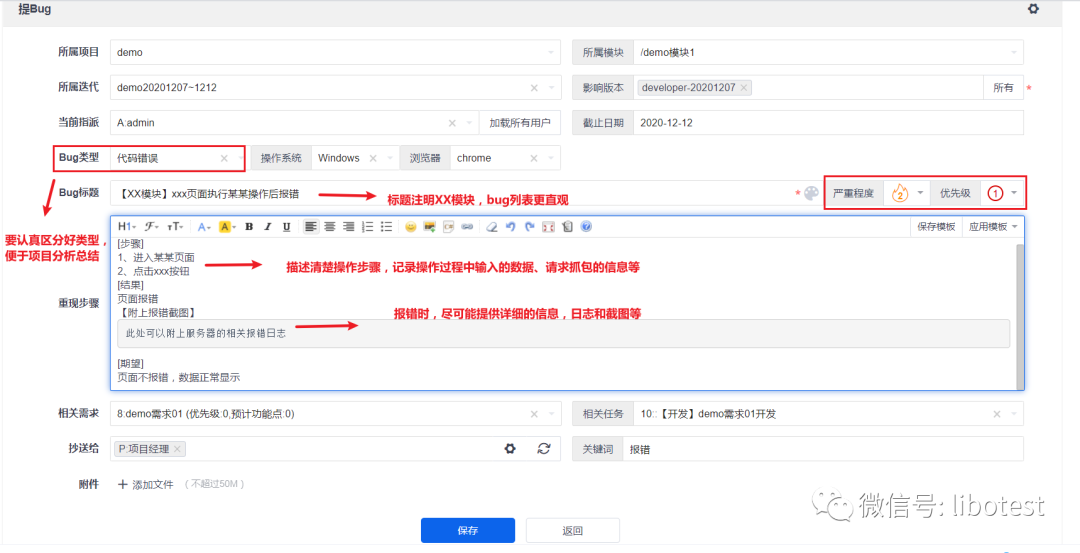
Task: Insert an image in the editor
Action: [x=430, y=227]
